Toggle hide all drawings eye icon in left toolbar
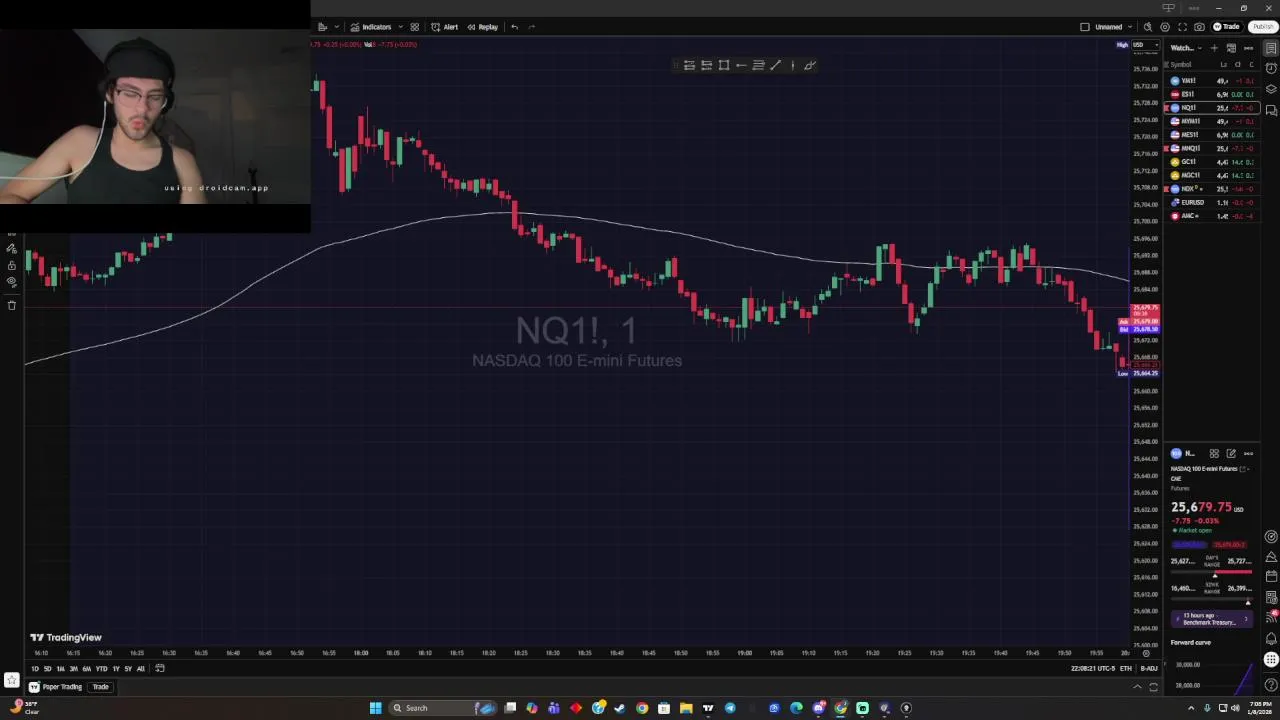The height and width of the screenshot is (720, 1280). [x=11, y=282]
